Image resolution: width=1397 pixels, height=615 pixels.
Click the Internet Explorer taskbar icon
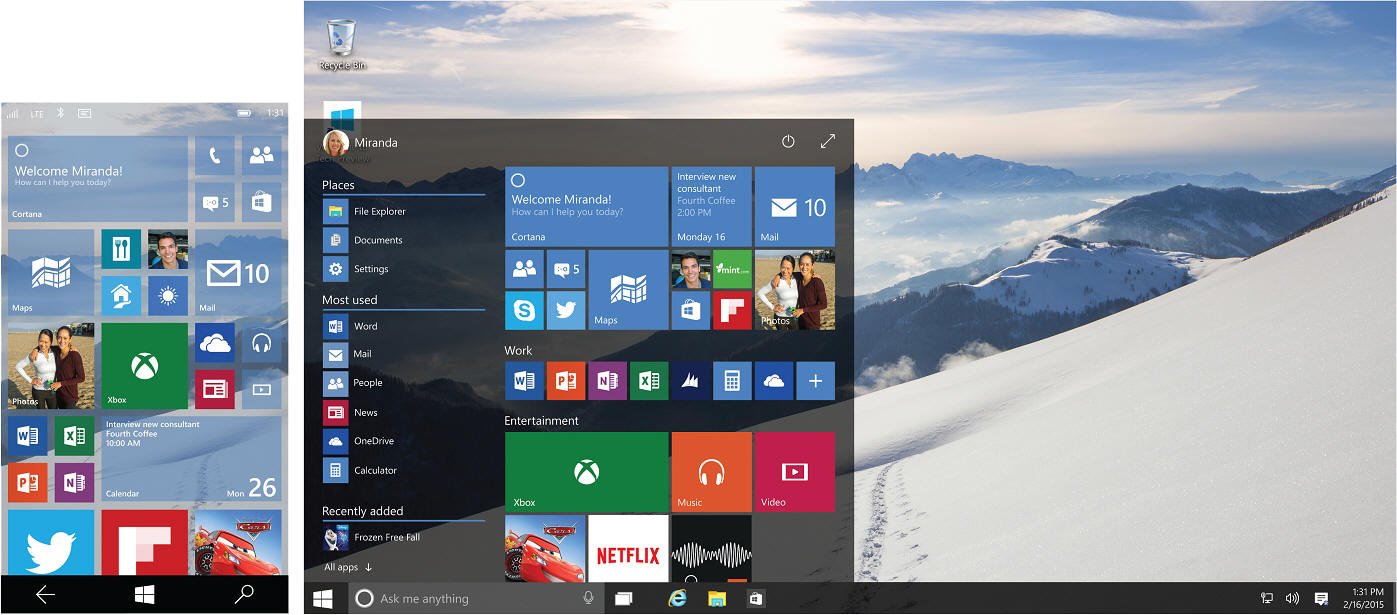677,598
